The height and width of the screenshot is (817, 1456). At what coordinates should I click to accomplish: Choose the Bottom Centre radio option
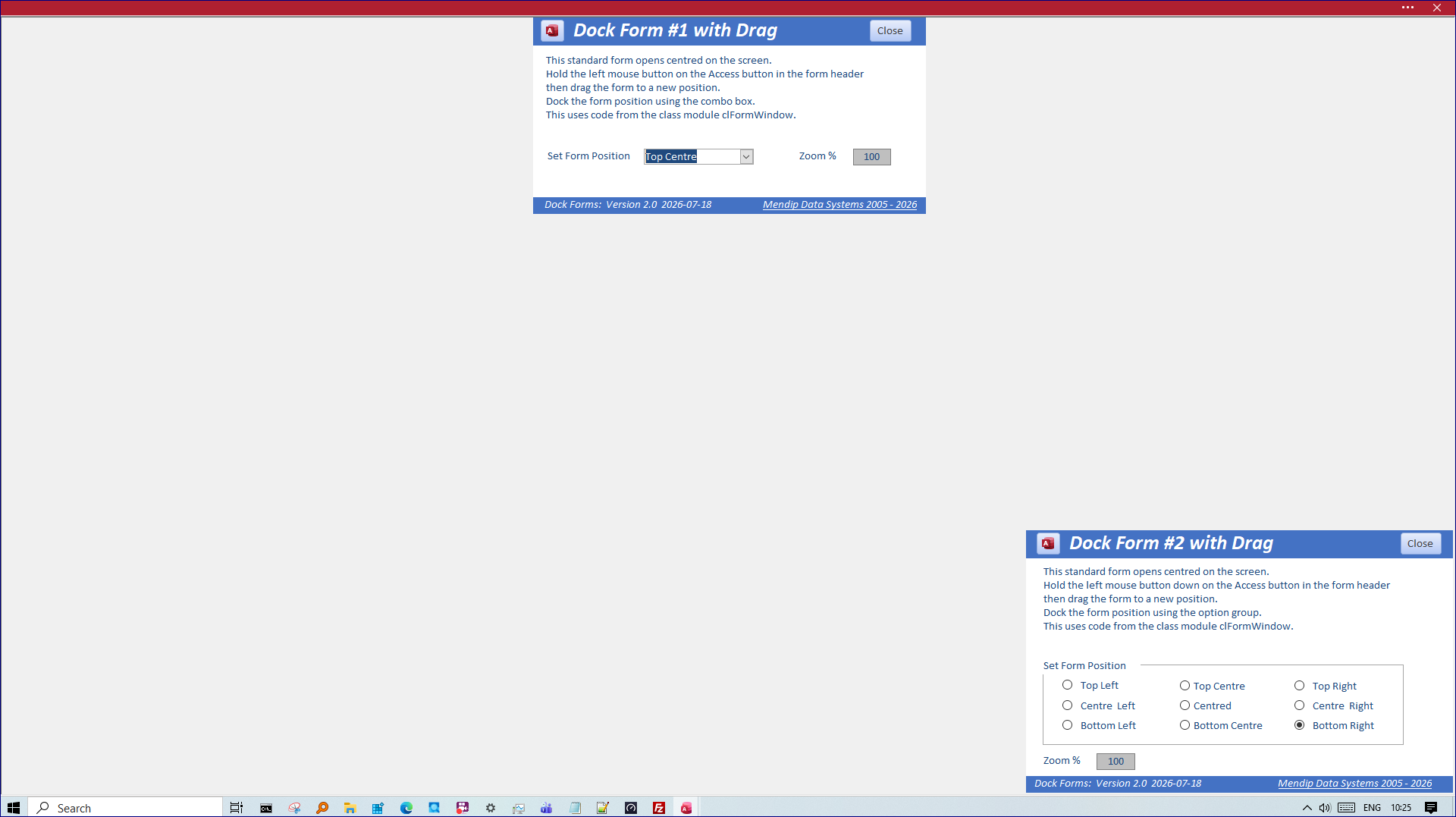pos(1185,725)
